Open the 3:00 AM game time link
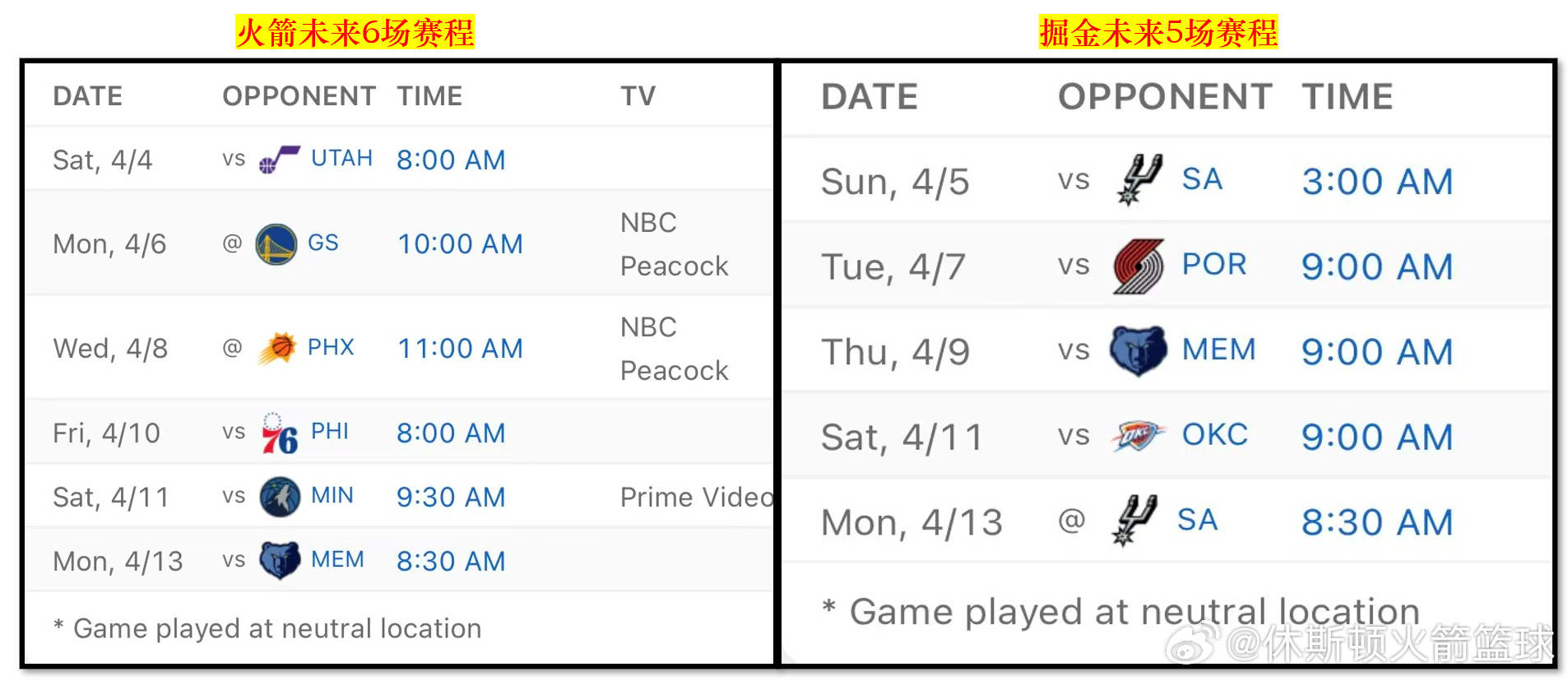 click(x=1377, y=182)
